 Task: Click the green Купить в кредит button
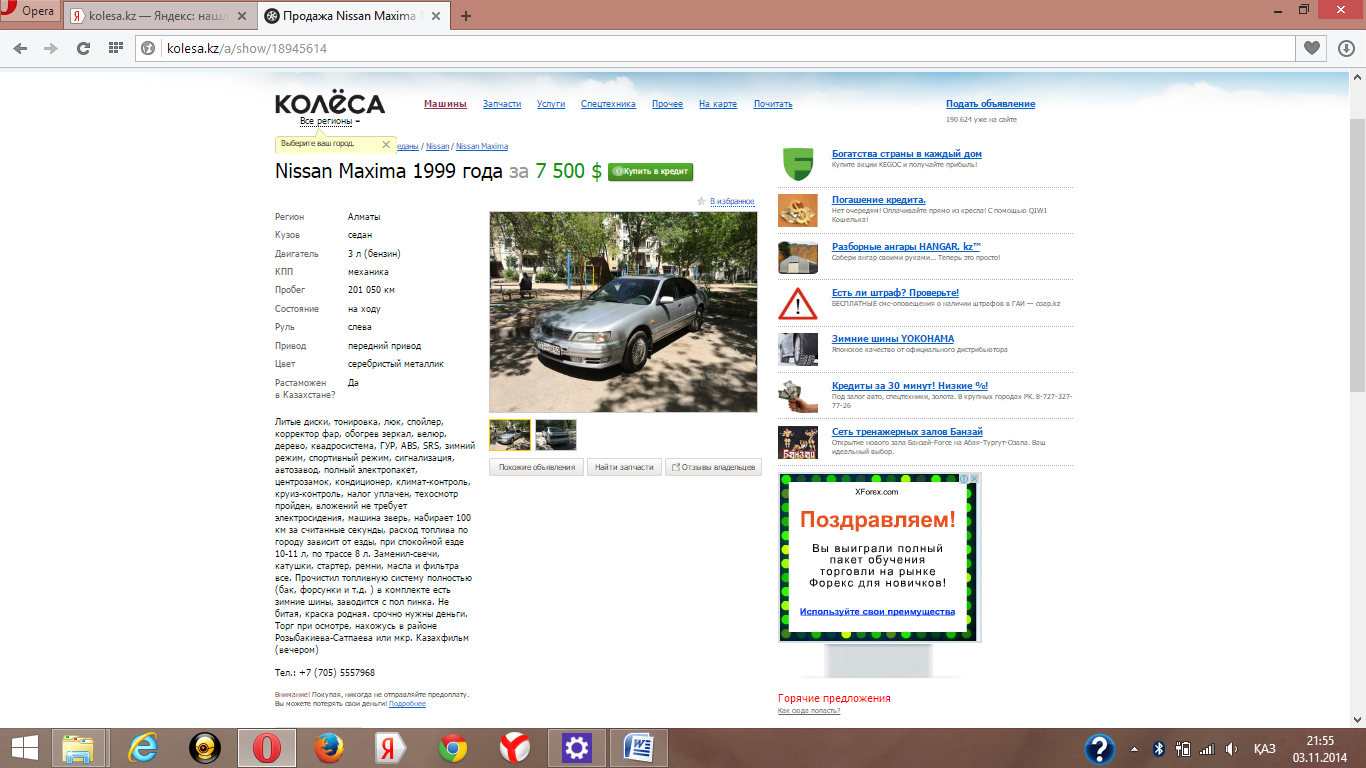[x=650, y=171]
